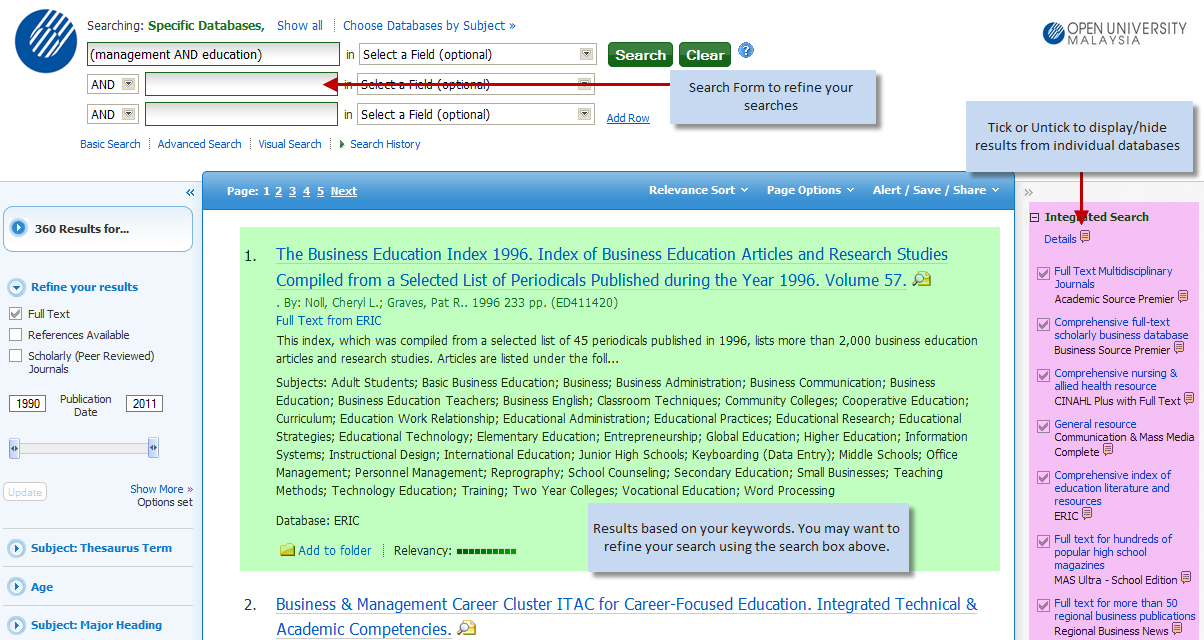Open second row Select a Field dropdown
The height and width of the screenshot is (640, 1204).
click(477, 84)
